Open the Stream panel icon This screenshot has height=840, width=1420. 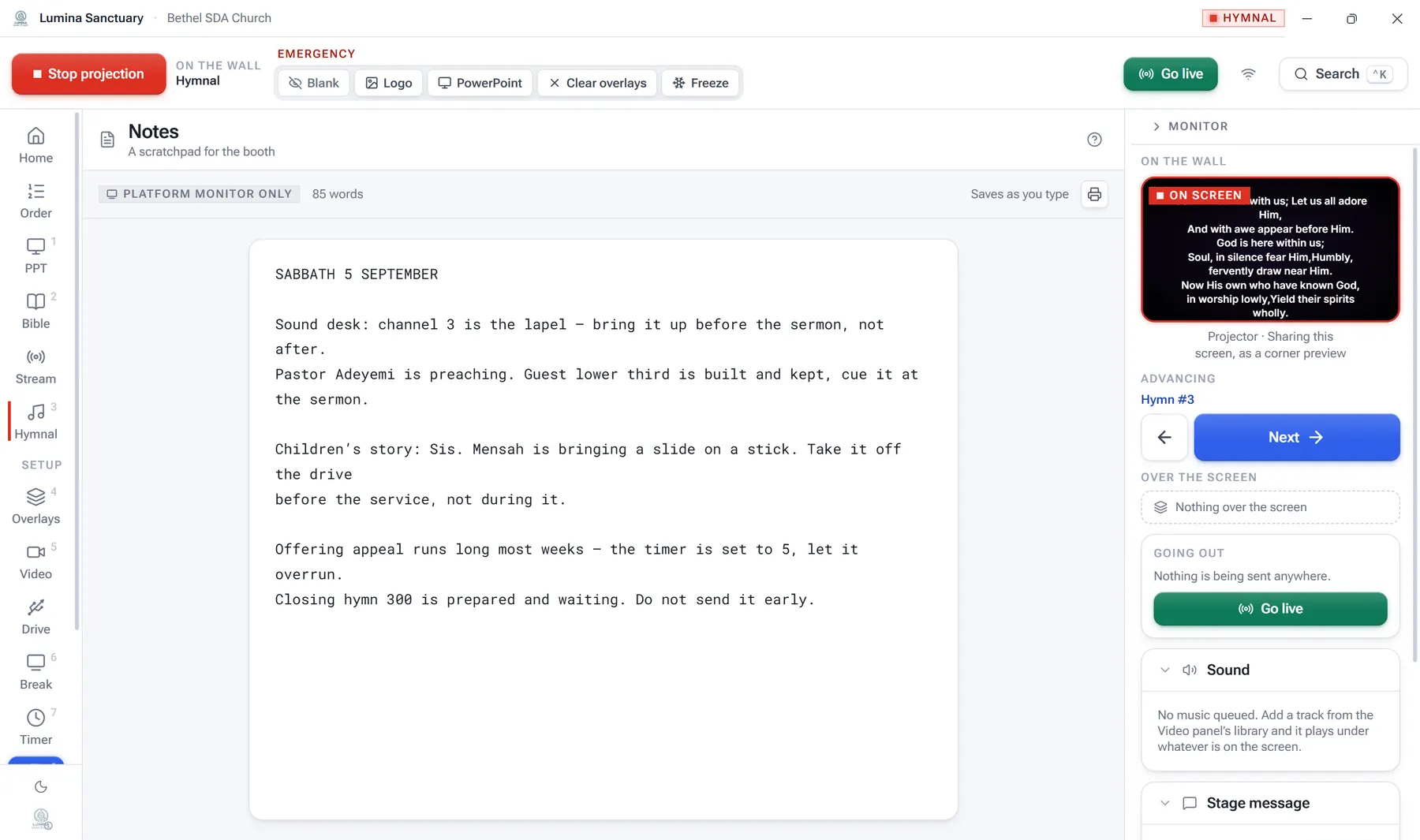(x=35, y=357)
